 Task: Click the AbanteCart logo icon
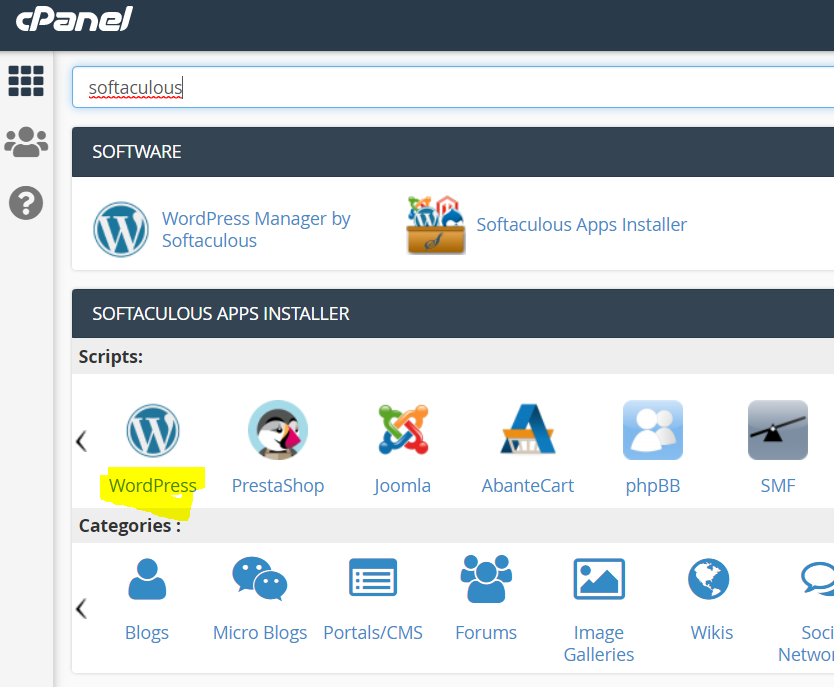528,429
